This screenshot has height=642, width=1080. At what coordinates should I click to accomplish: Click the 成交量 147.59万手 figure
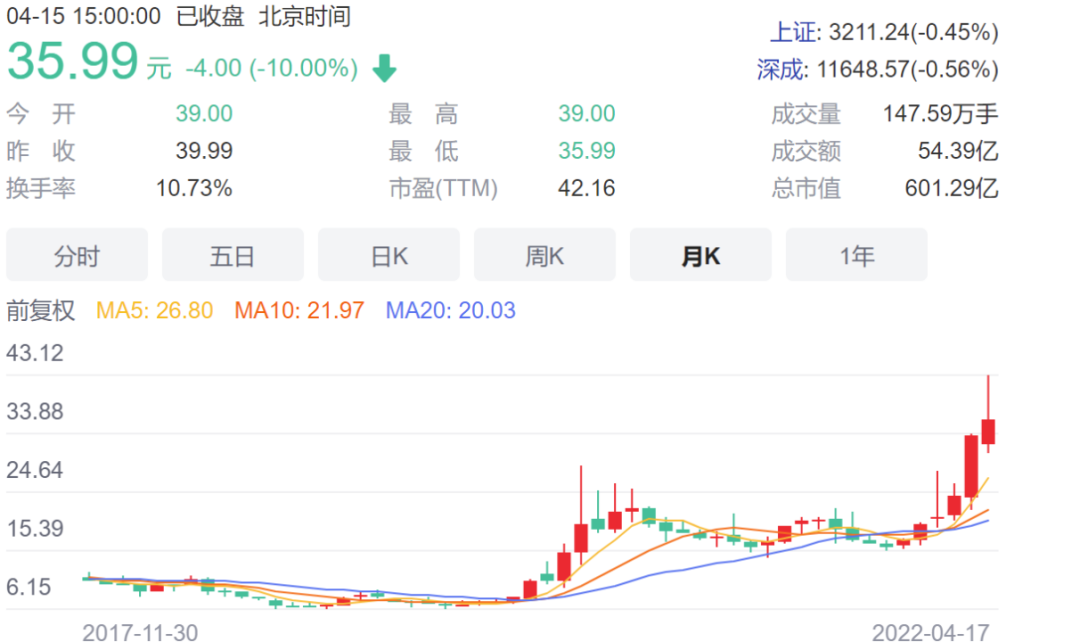[939, 113]
